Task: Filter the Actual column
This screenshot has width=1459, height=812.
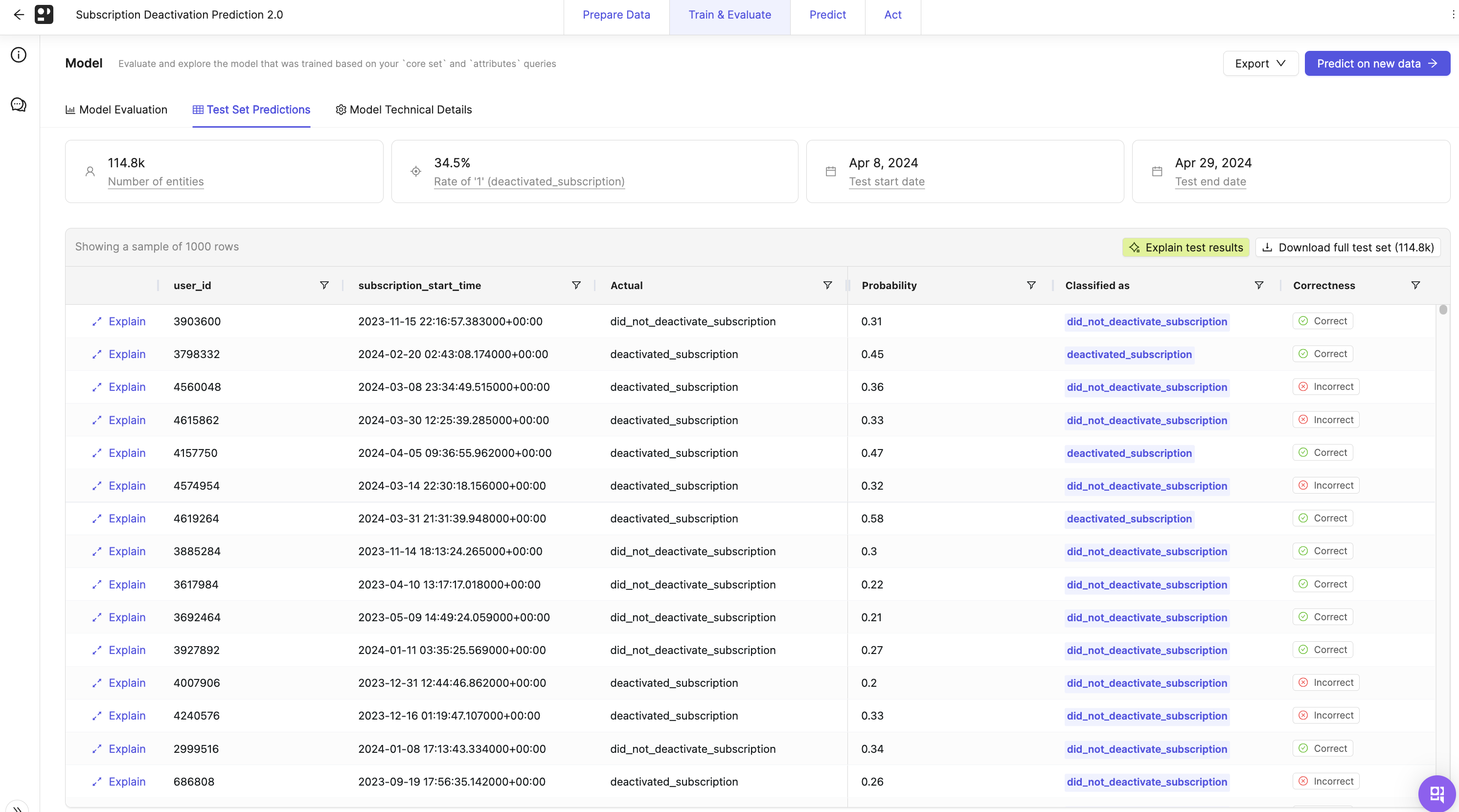Action: 827,285
